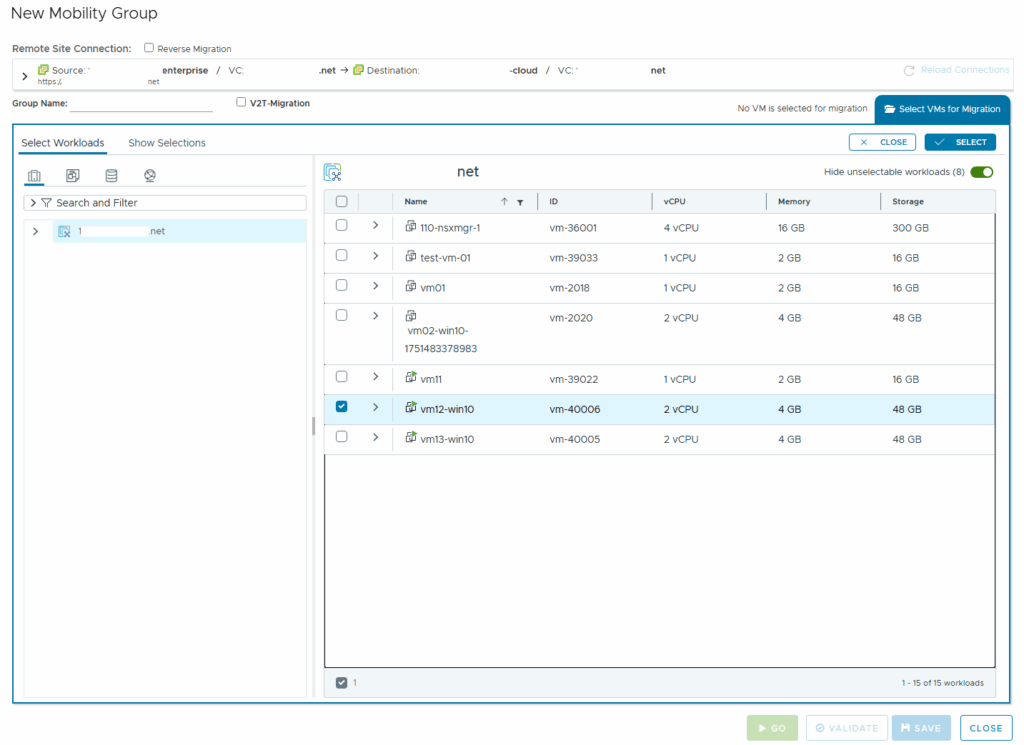Image resolution: width=1024 pixels, height=745 pixels.
Task: Open the Networks inventory view icon
Action: point(150,176)
